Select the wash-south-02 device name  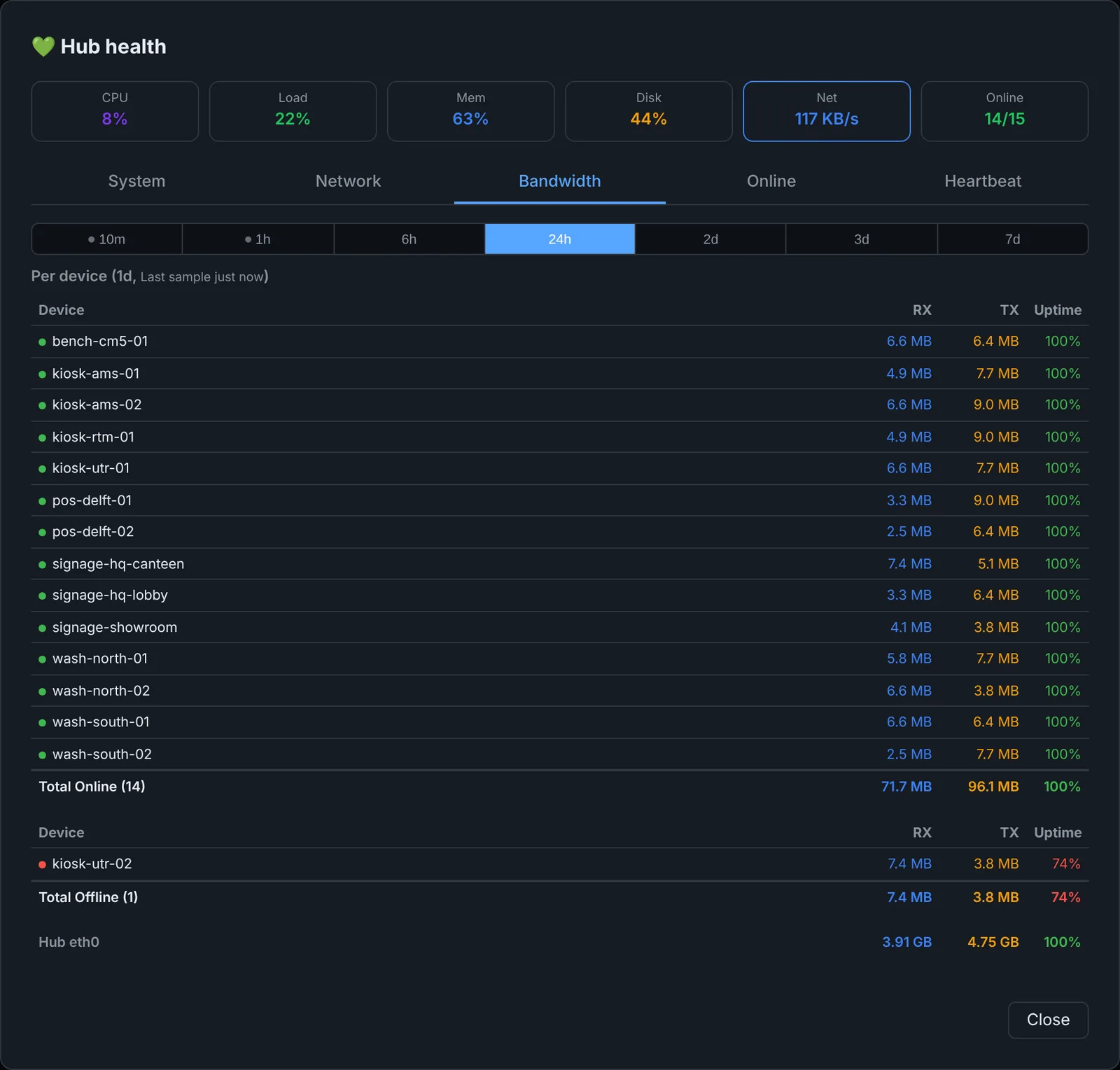point(102,754)
